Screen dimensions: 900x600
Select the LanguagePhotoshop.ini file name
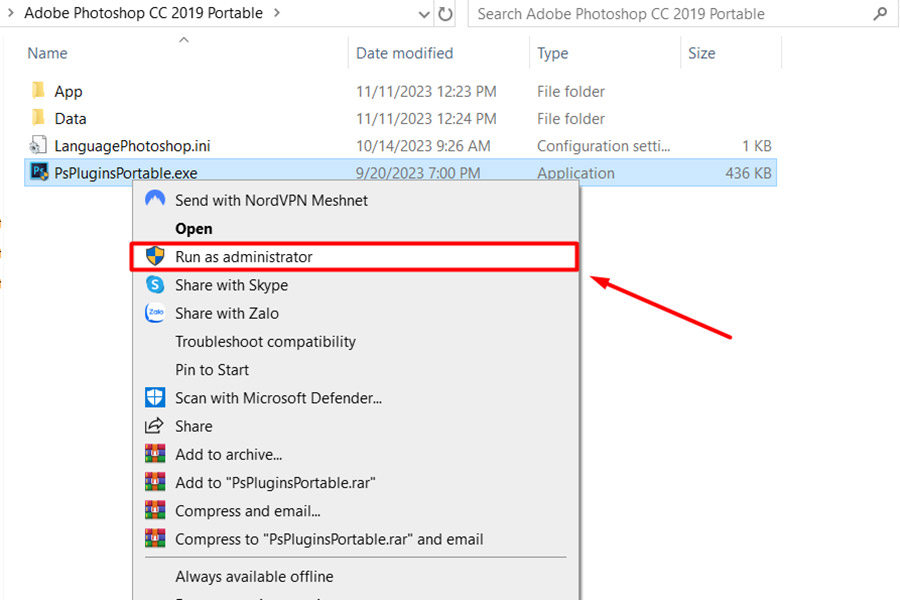[x=132, y=146]
